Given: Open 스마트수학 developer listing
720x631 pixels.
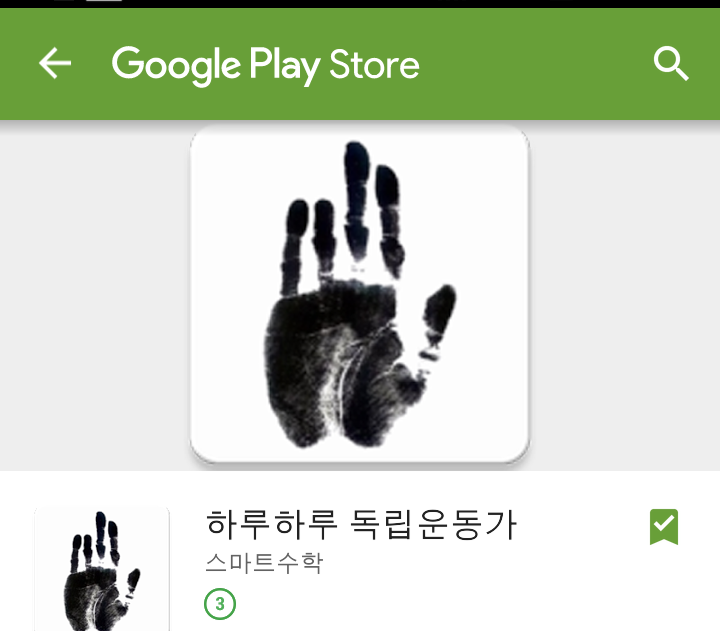Looking at the screenshot, I should 264,563.
